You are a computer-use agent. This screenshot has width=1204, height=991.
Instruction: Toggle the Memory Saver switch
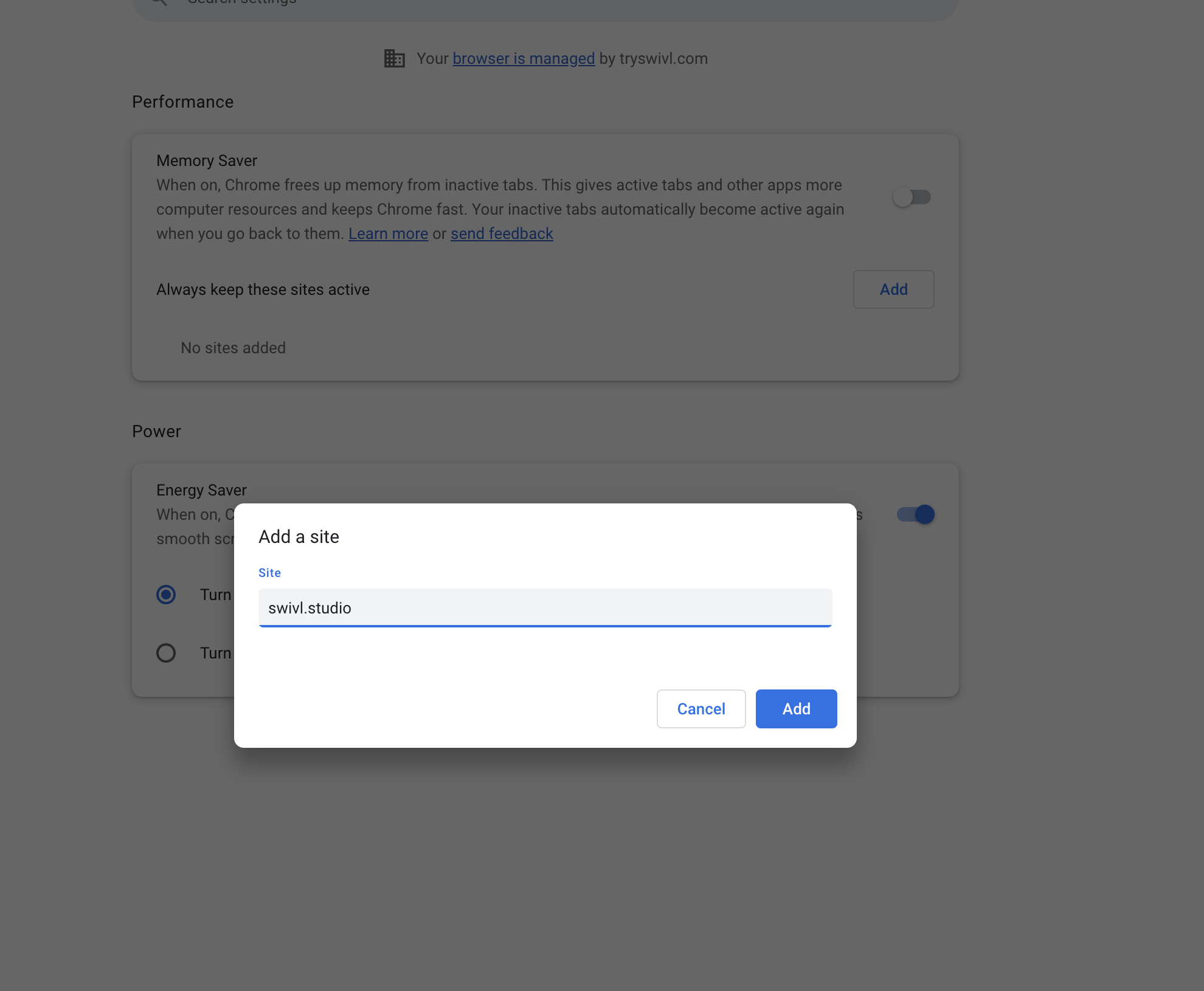(912, 197)
